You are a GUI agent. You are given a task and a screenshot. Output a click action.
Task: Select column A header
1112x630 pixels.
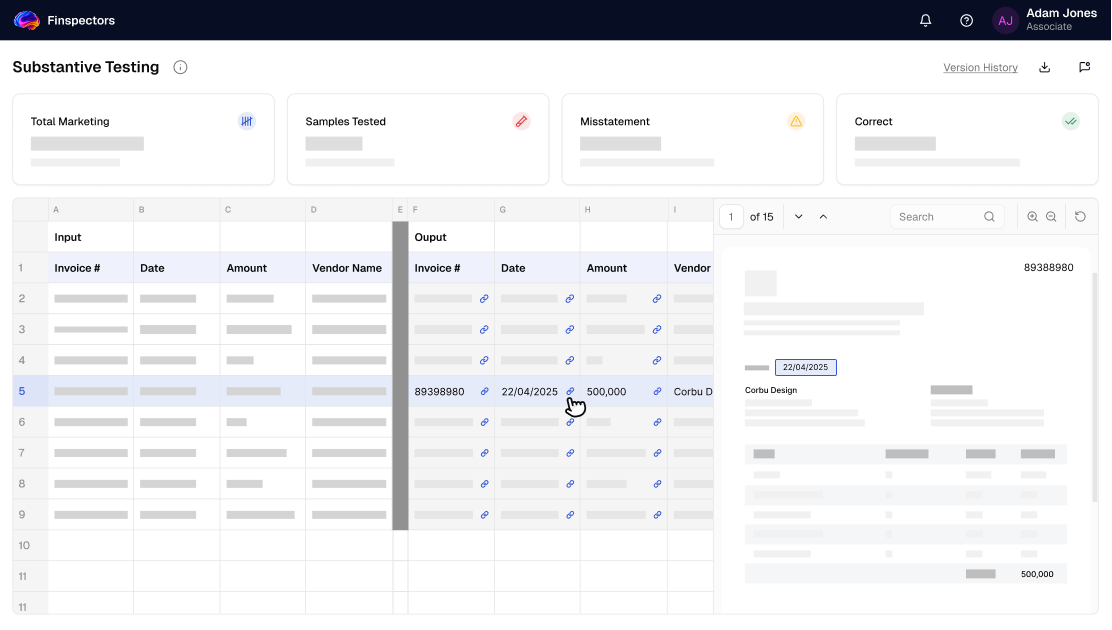click(91, 210)
